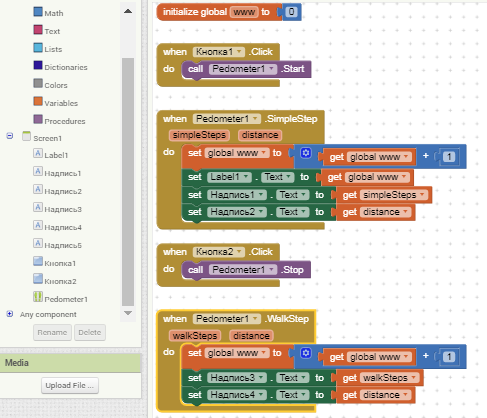This screenshot has height=418, width=487.
Task: Select the Кнопка1 button component
Action: [55, 262]
